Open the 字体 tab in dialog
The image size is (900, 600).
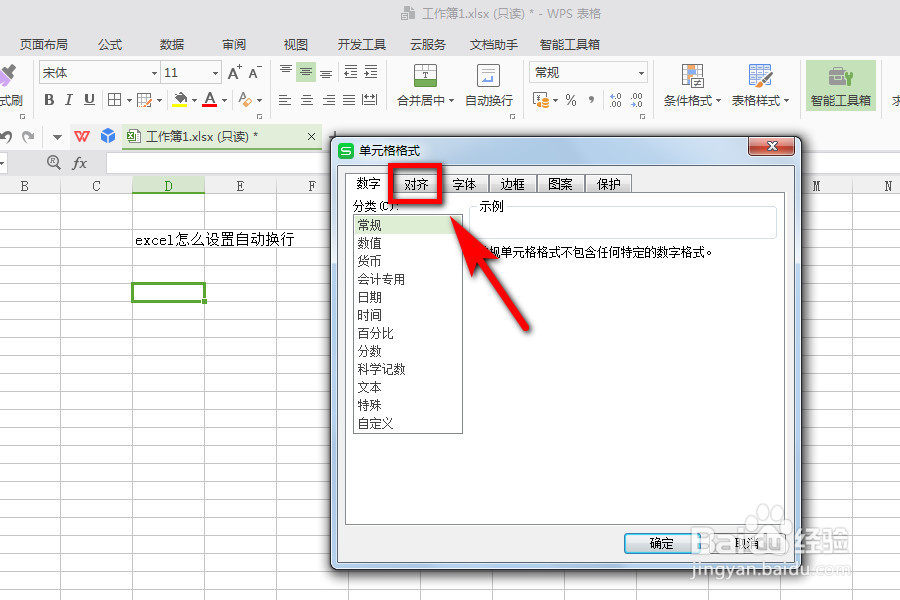464,183
